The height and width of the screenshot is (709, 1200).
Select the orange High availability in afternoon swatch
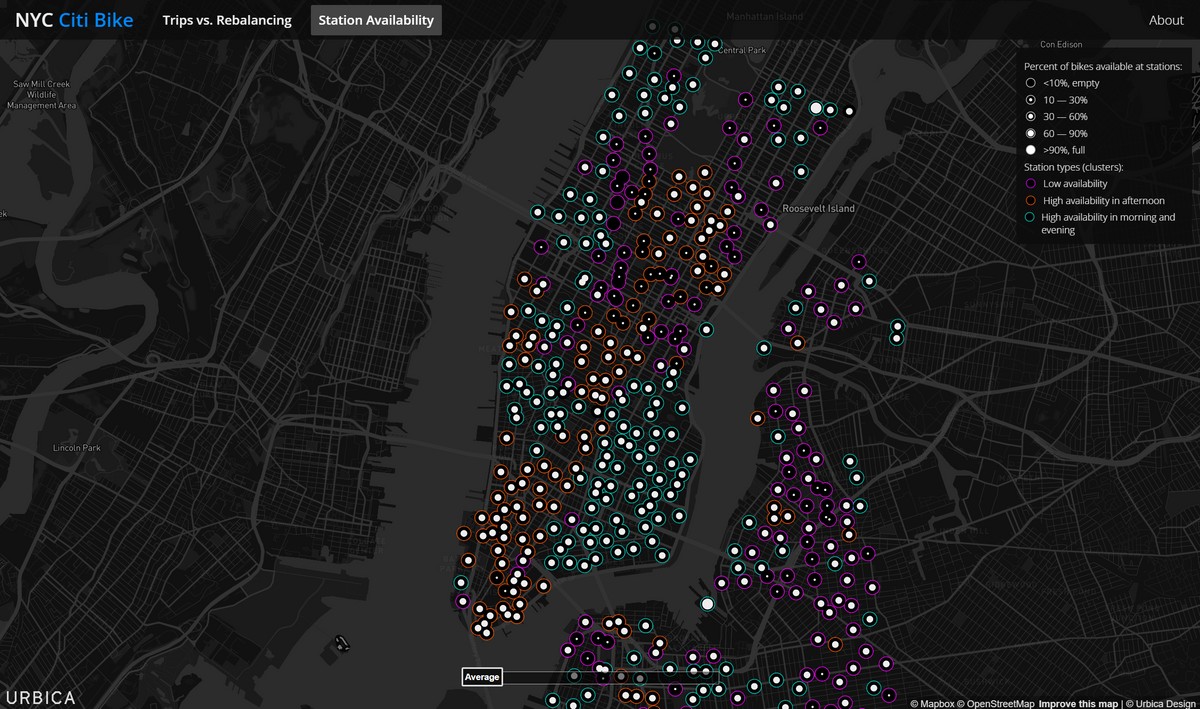pyautogui.click(x=1030, y=200)
